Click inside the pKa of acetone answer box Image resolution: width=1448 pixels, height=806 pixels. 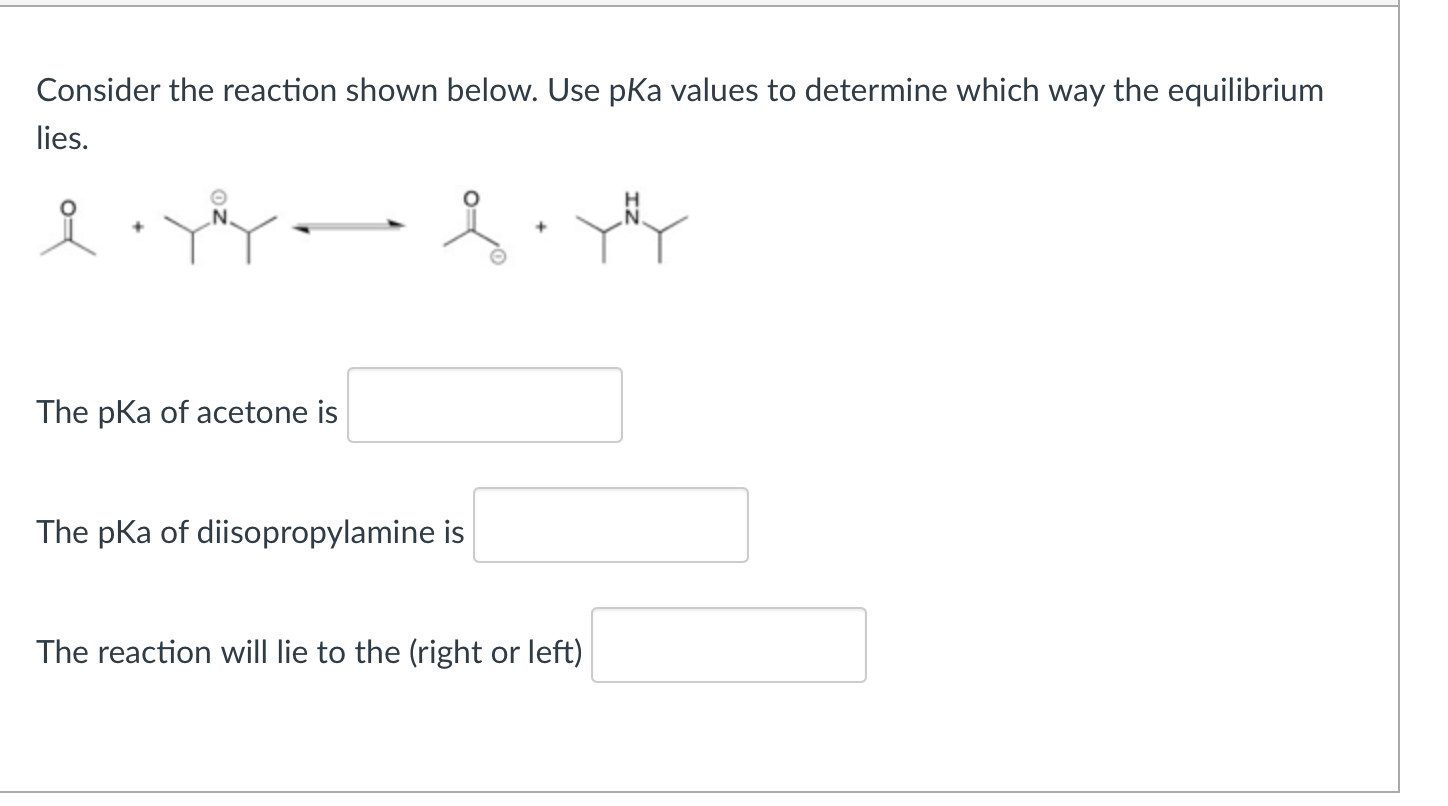[x=484, y=404]
